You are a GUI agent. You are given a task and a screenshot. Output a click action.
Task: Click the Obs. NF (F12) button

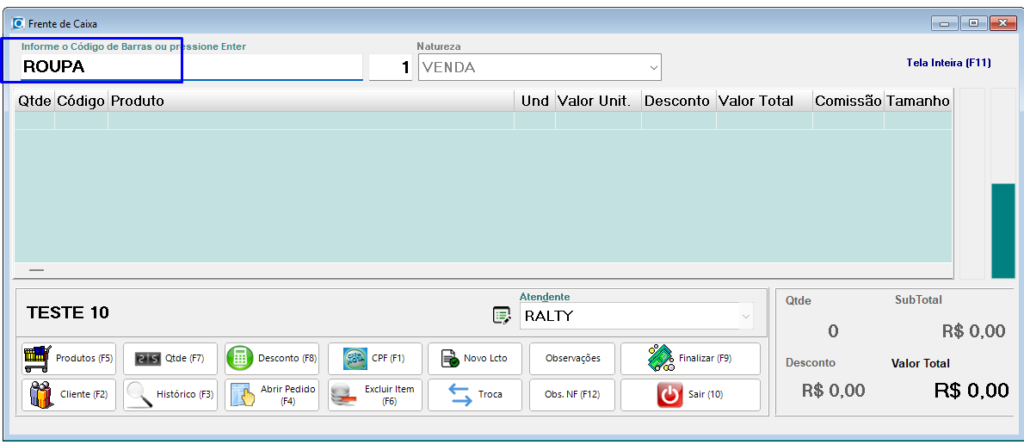(x=572, y=395)
